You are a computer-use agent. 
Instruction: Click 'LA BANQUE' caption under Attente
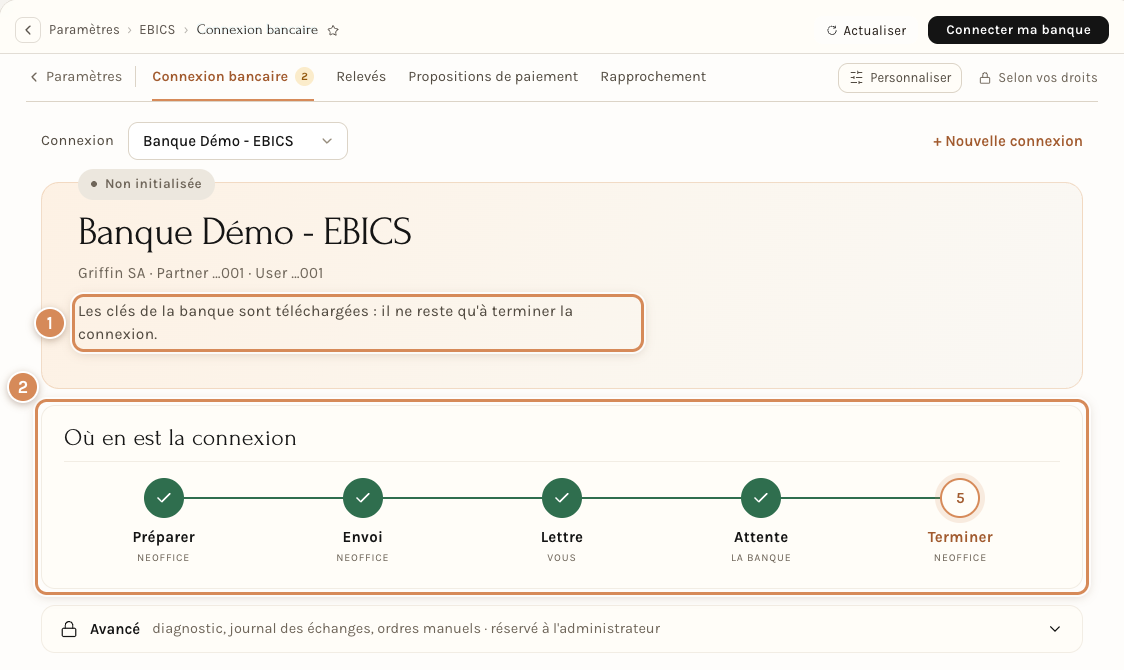pyautogui.click(x=761, y=557)
